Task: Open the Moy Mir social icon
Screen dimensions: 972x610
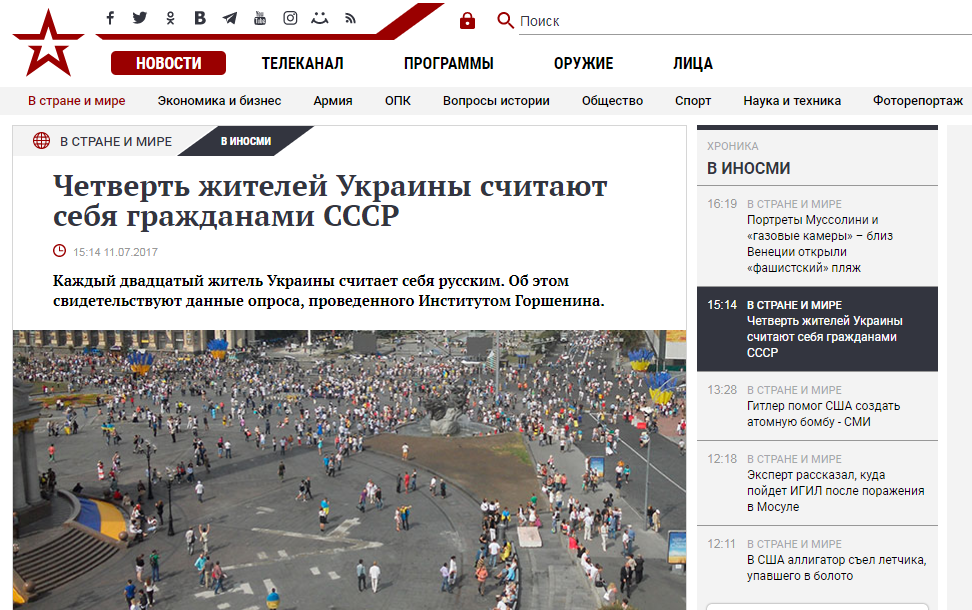Action: [320, 18]
